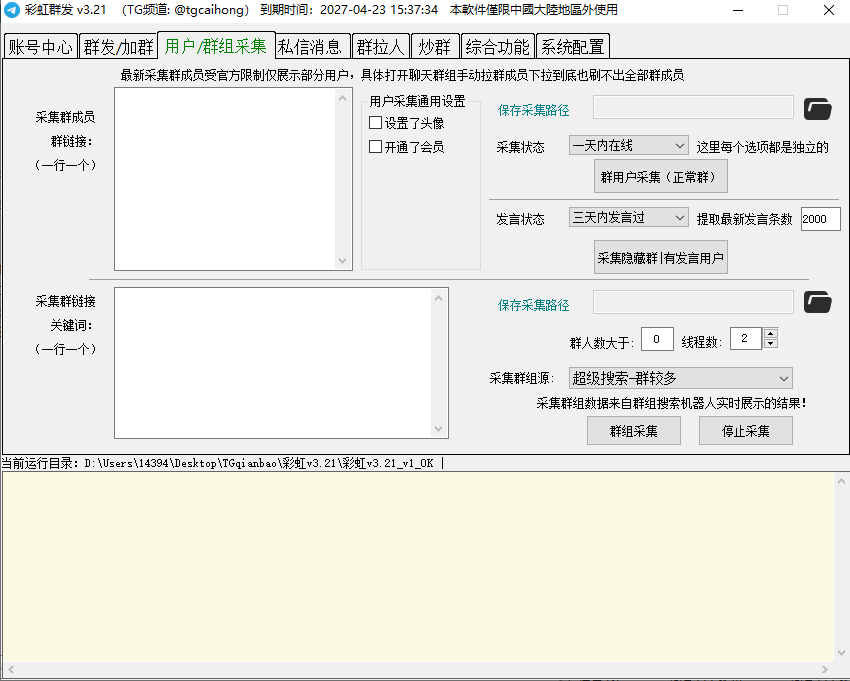Screen dimensions: 850x681
Task: Enable the 设置了头像 checkbox
Action: point(376,123)
